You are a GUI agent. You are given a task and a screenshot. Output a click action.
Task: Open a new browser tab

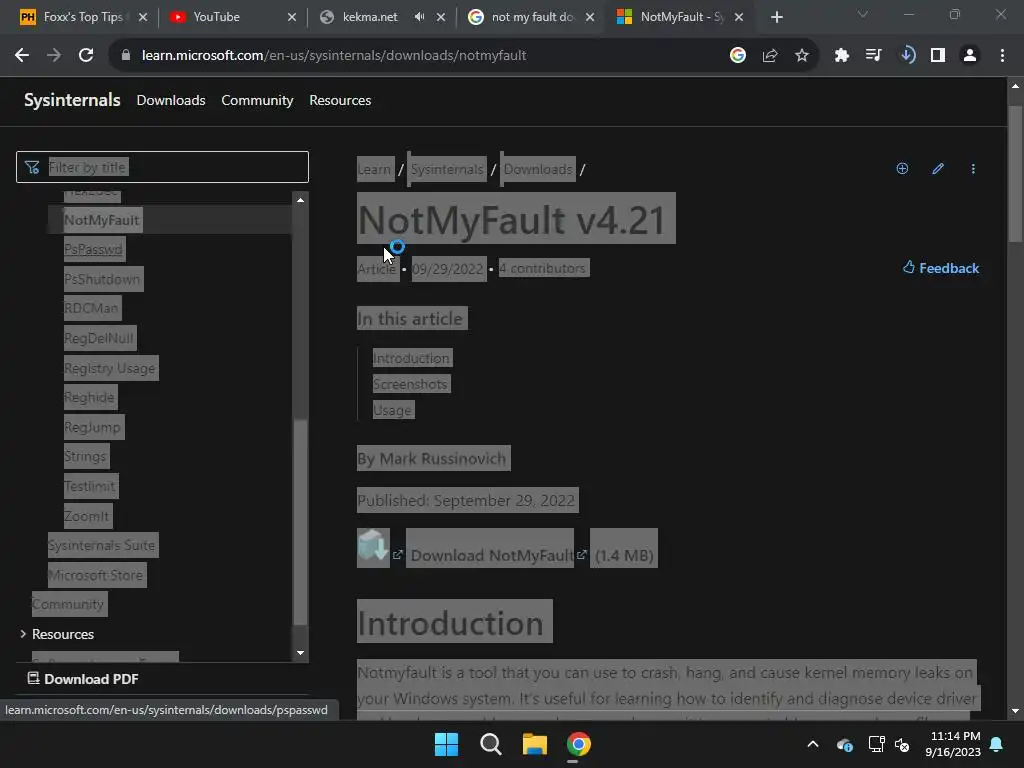(x=776, y=17)
